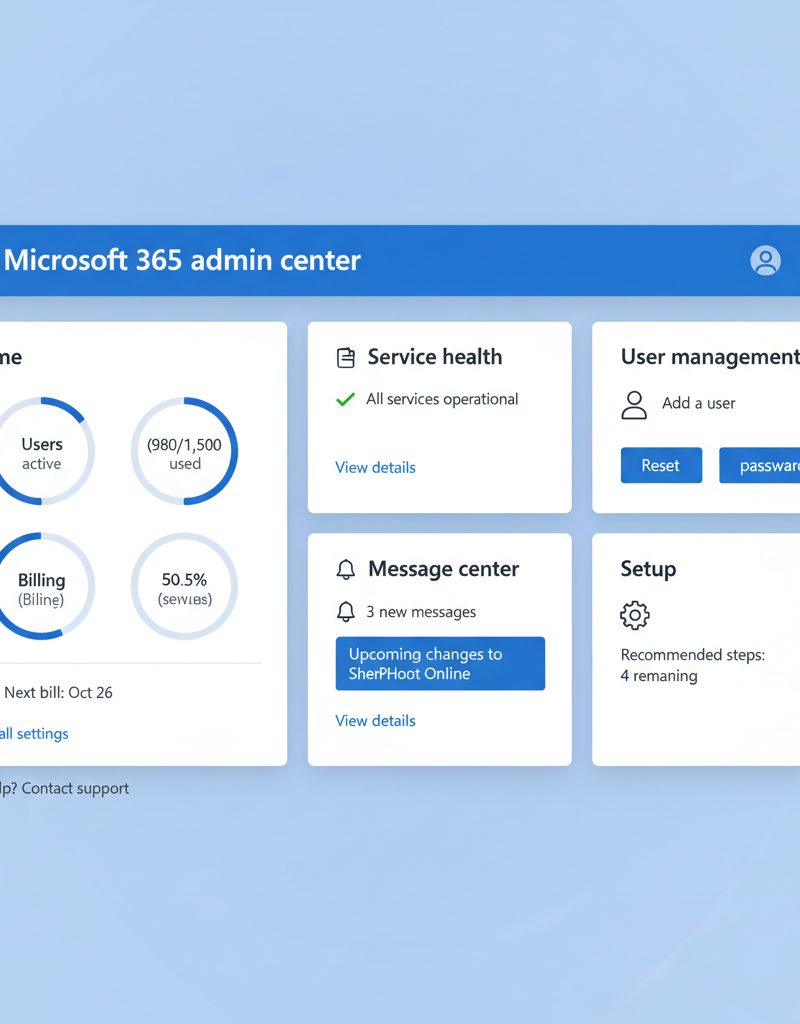The height and width of the screenshot is (1024, 800).
Task: Click the 3 new messages text
Action: point(421,612)
